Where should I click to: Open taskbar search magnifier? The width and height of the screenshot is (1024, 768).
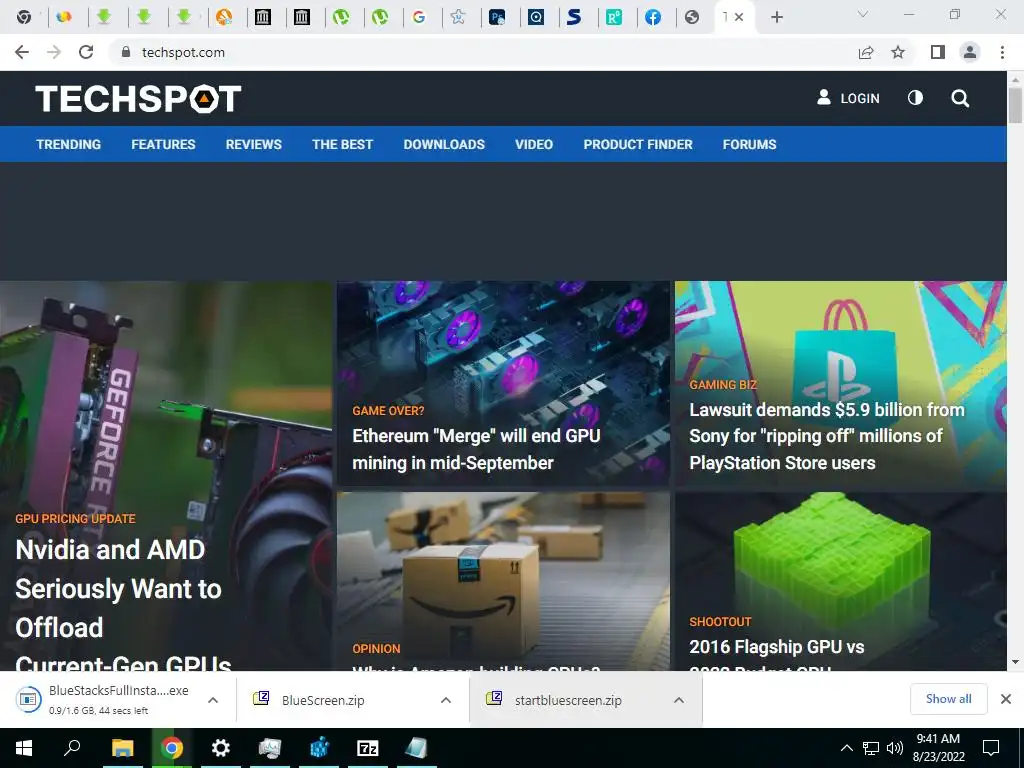pos(72,748)
